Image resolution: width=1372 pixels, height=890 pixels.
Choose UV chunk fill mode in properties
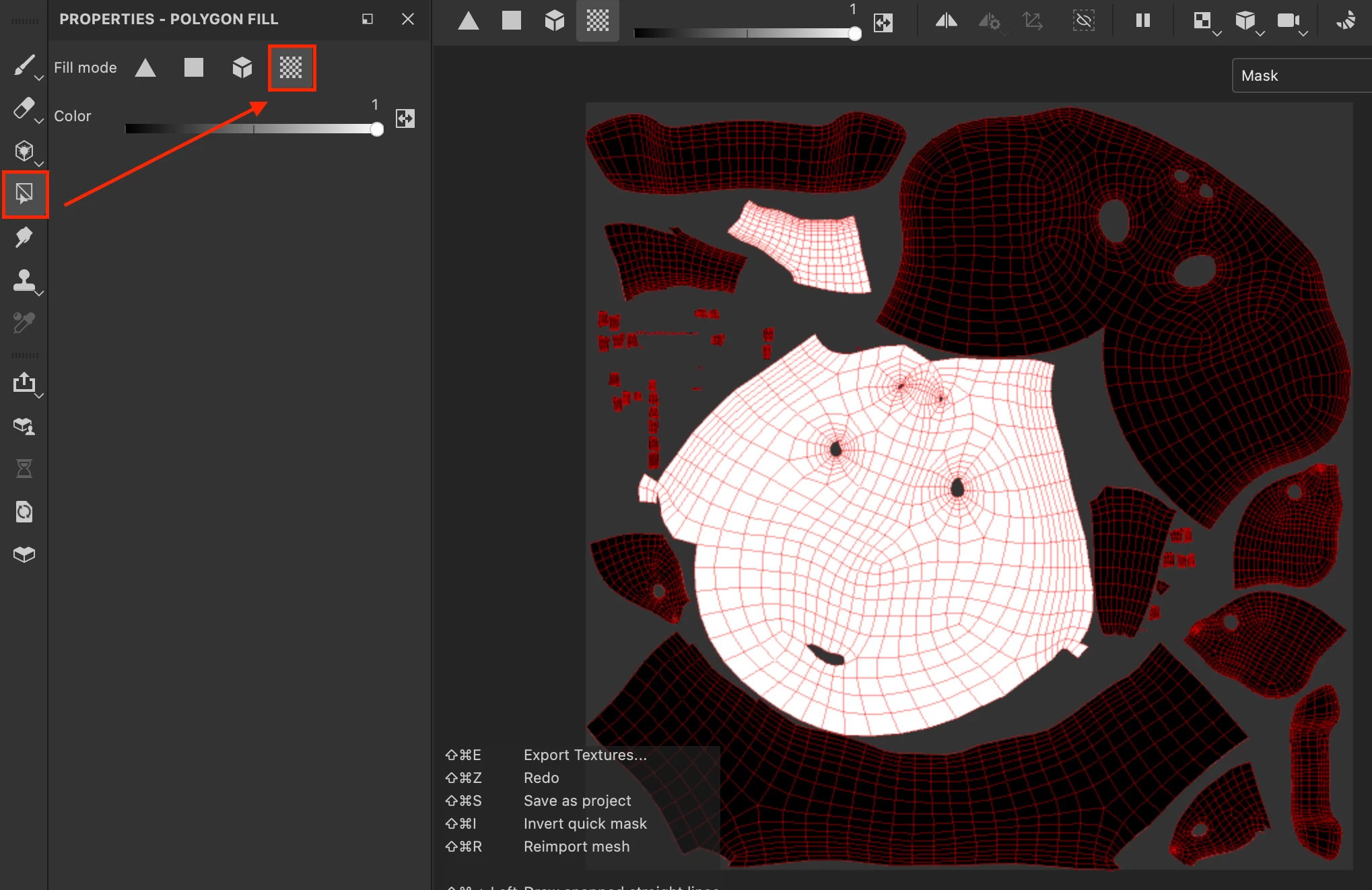pyautogui.click(x=291, y=67)
